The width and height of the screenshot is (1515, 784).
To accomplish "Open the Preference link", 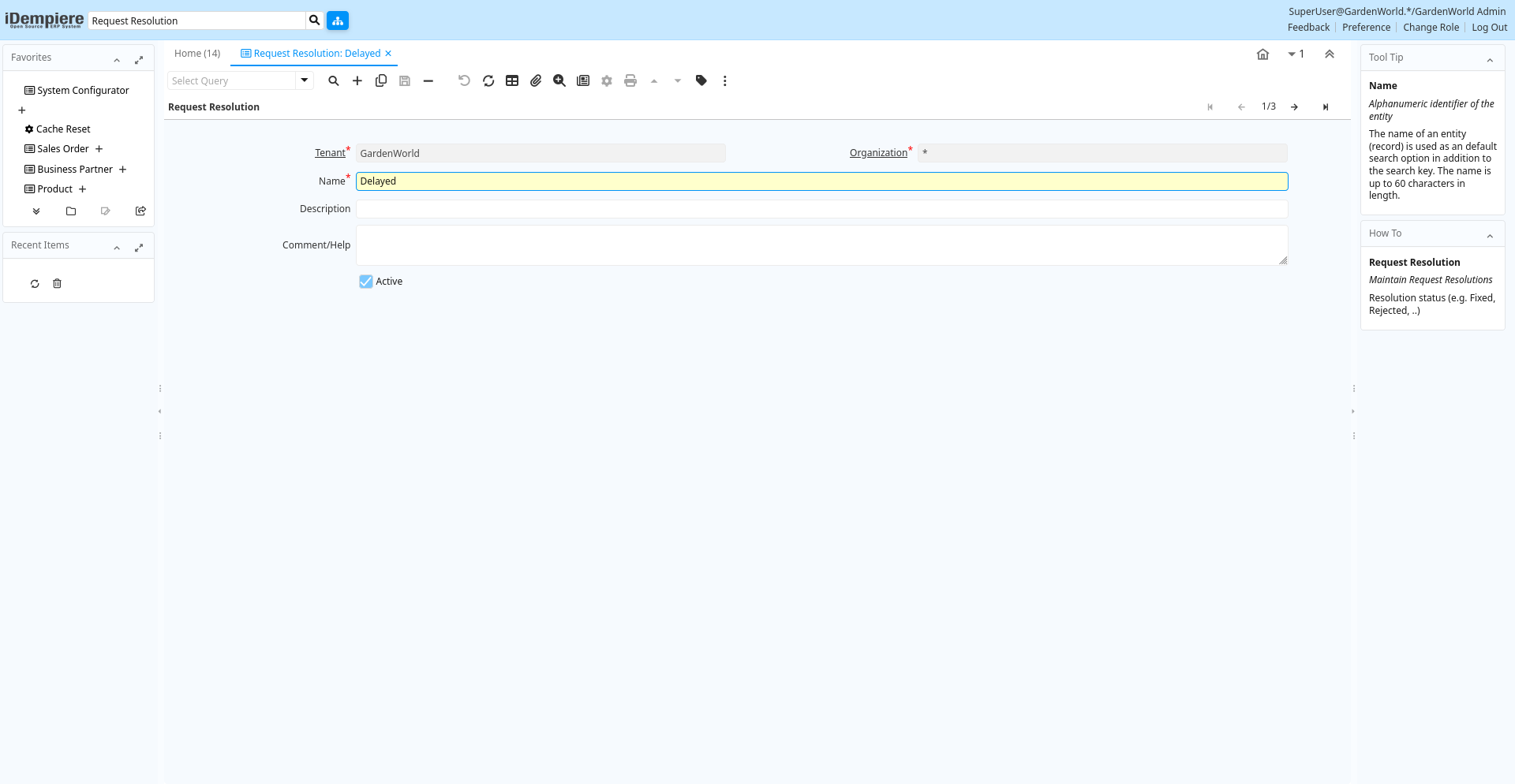I will pos(1366,28).
